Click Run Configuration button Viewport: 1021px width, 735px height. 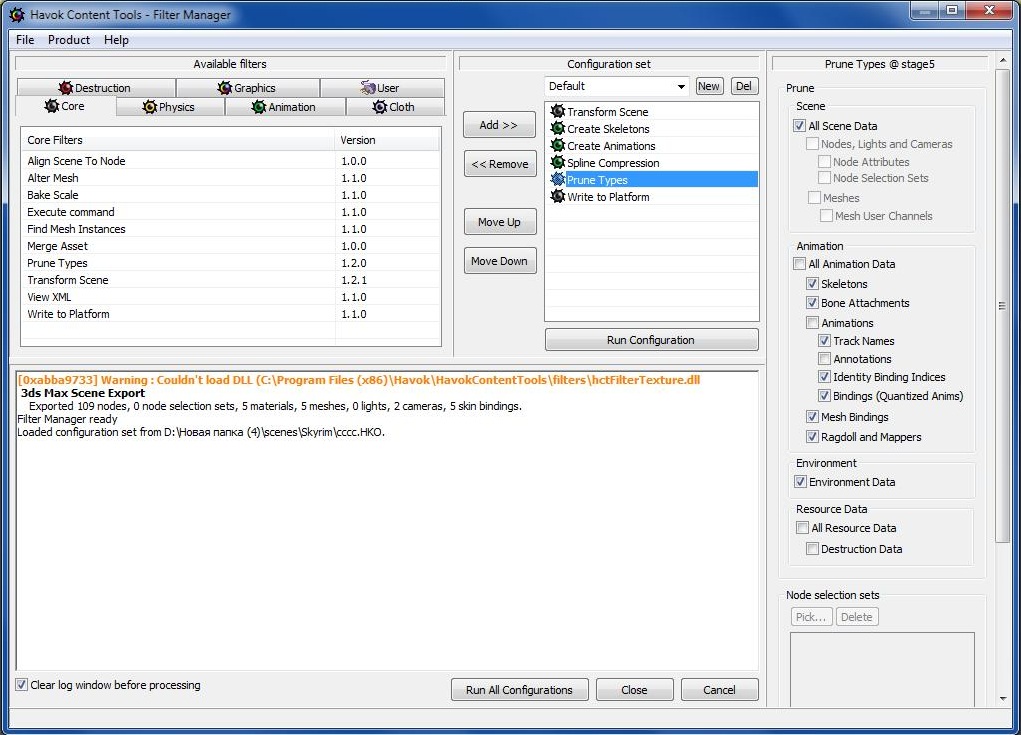pyautogui.click(x=651, y=340)
